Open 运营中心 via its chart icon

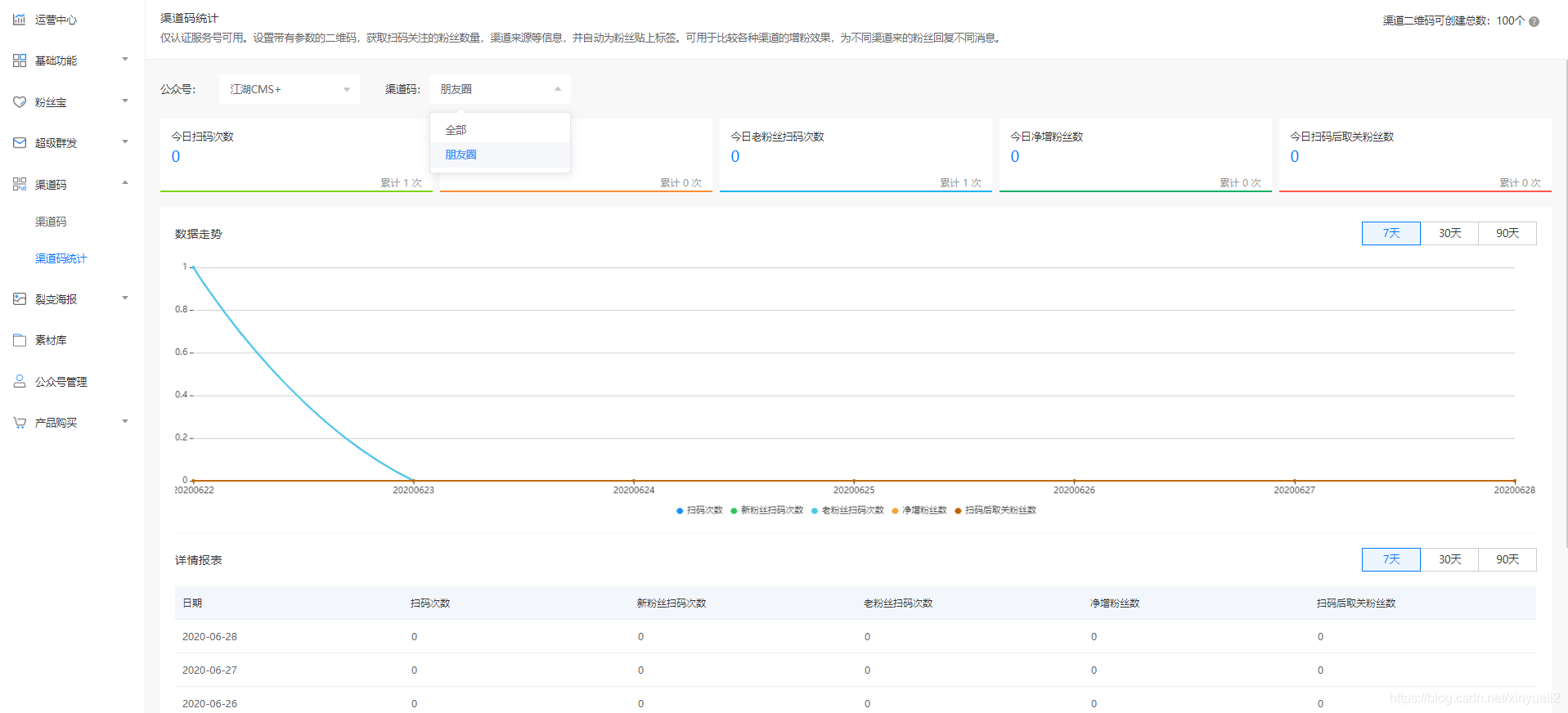tap(20, 19)
